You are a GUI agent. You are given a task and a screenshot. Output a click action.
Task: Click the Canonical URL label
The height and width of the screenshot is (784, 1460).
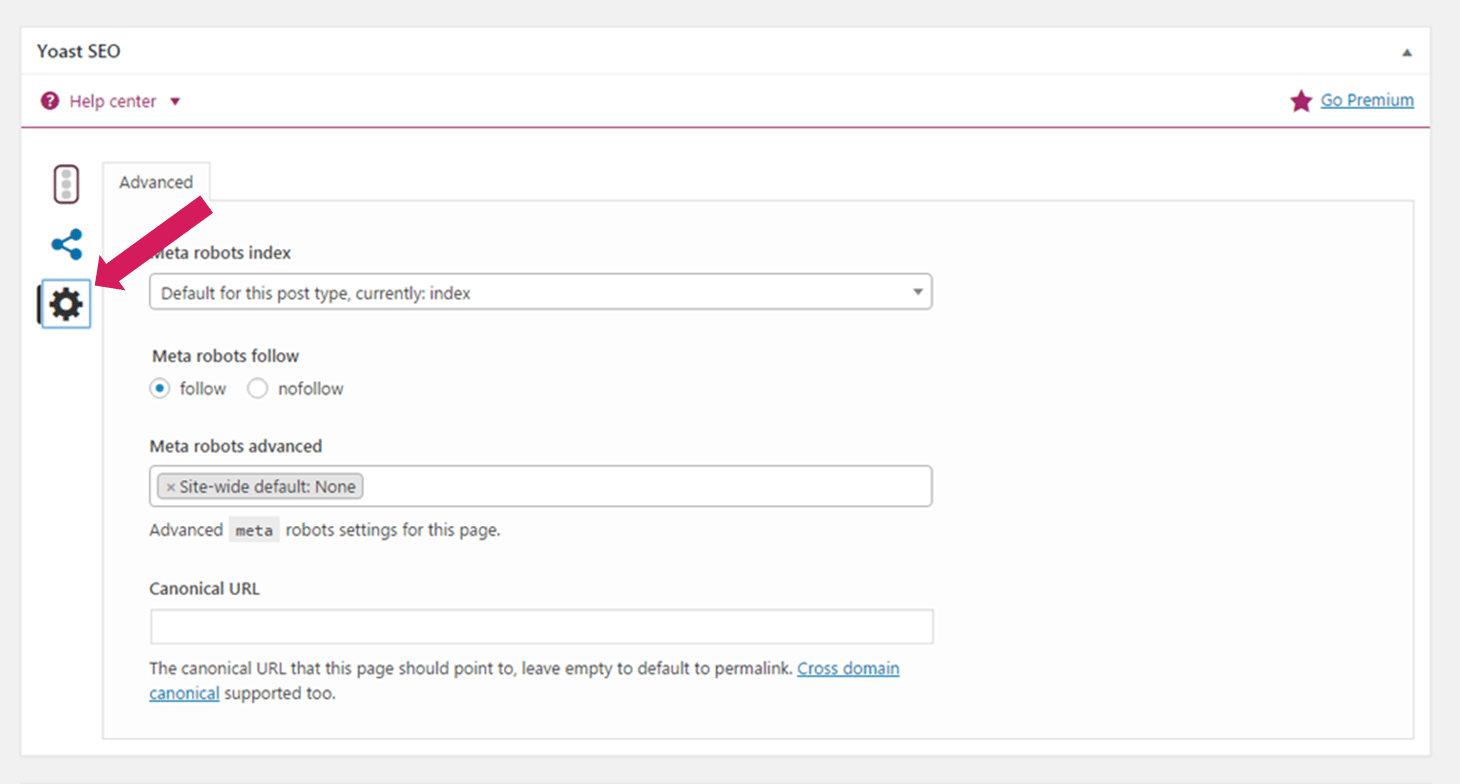tap(204, 589)
